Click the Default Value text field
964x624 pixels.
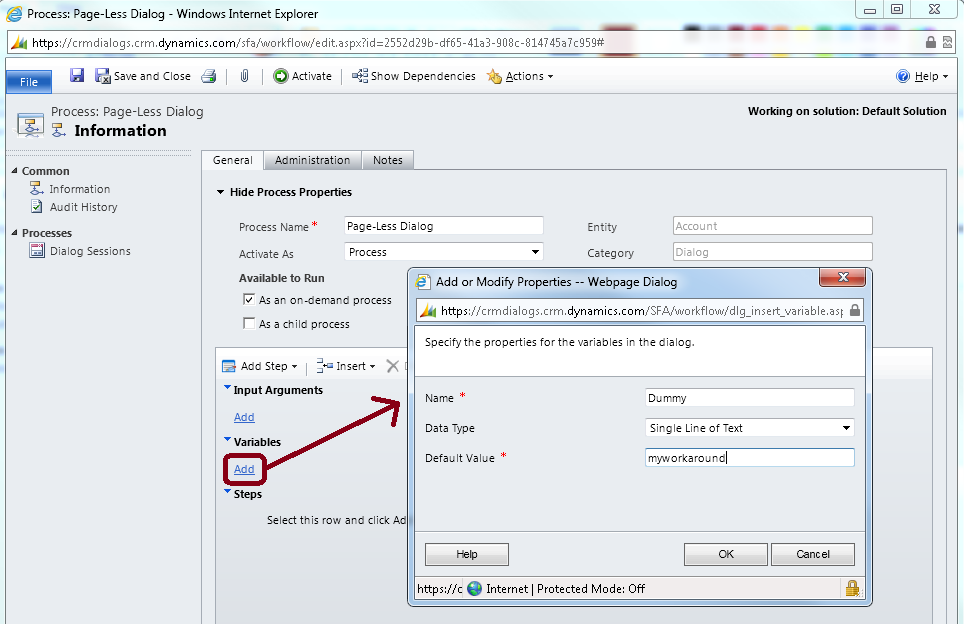tap(750, 458)
